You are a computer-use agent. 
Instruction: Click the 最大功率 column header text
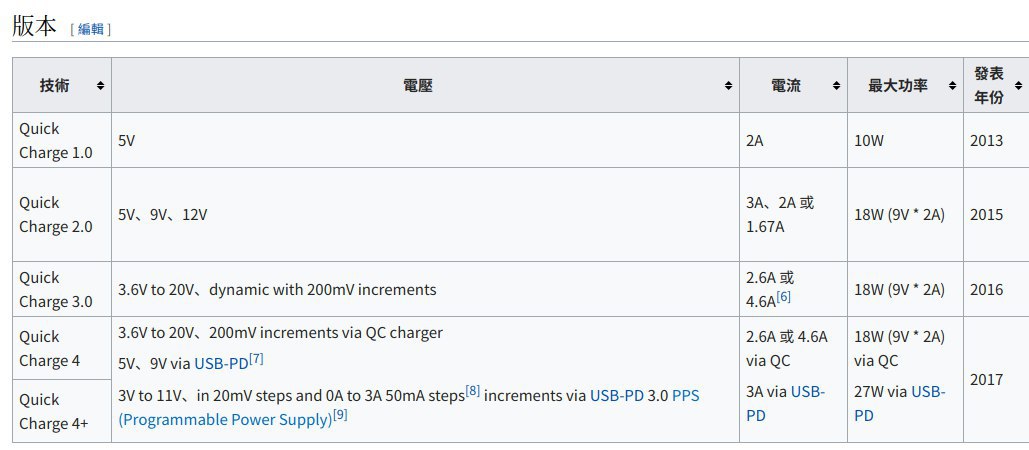[898, 85]
